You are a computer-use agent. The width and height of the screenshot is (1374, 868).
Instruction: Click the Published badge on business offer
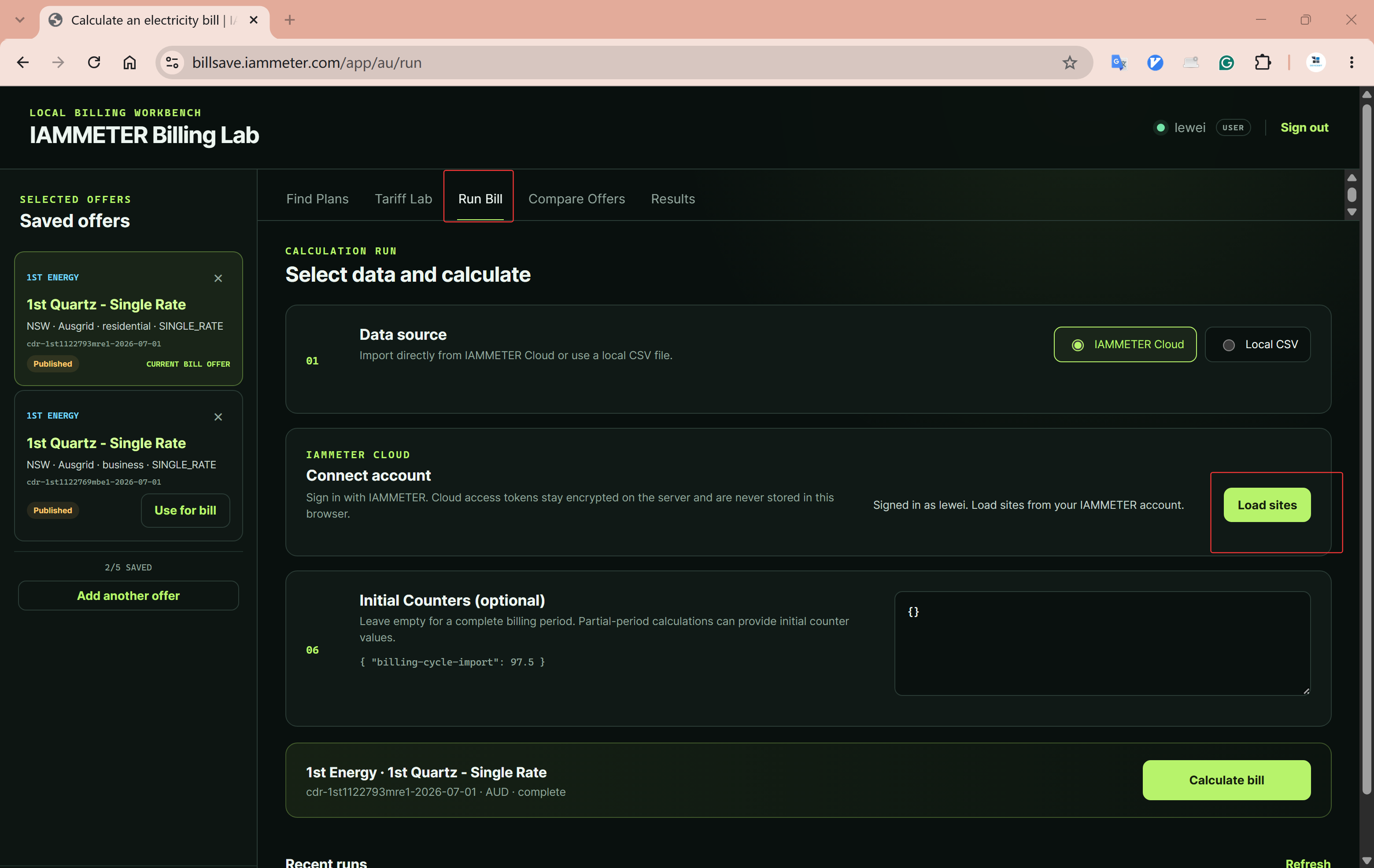52,511
